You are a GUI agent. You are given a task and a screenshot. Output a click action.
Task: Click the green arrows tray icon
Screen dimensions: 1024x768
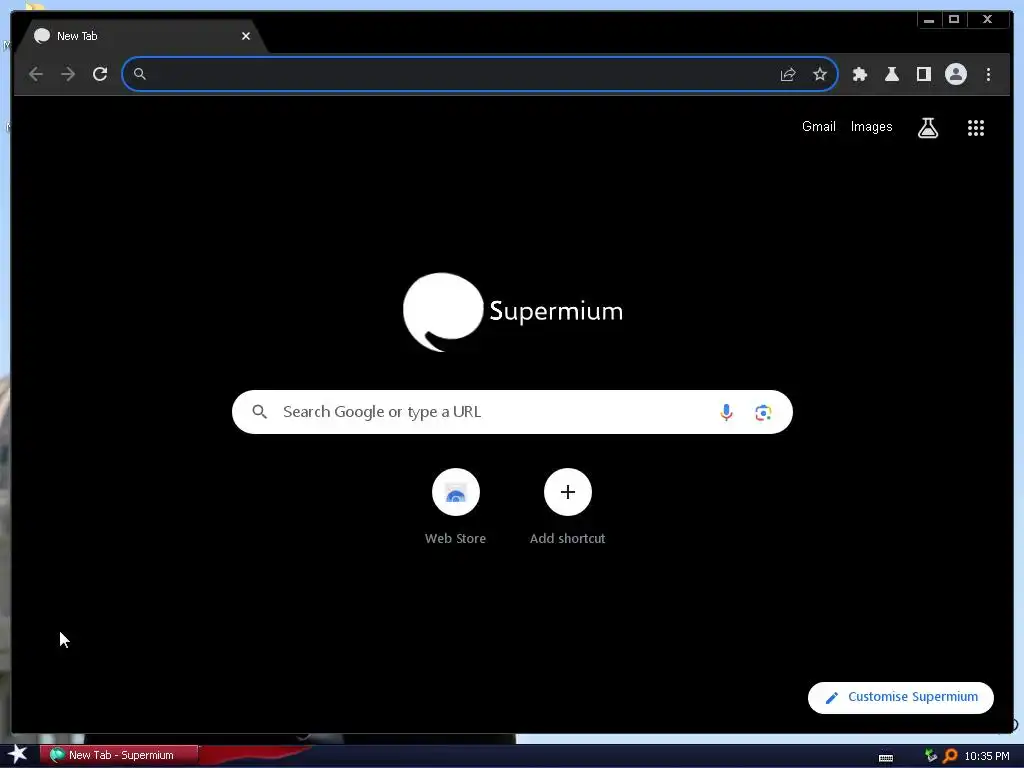click(931, 756)
